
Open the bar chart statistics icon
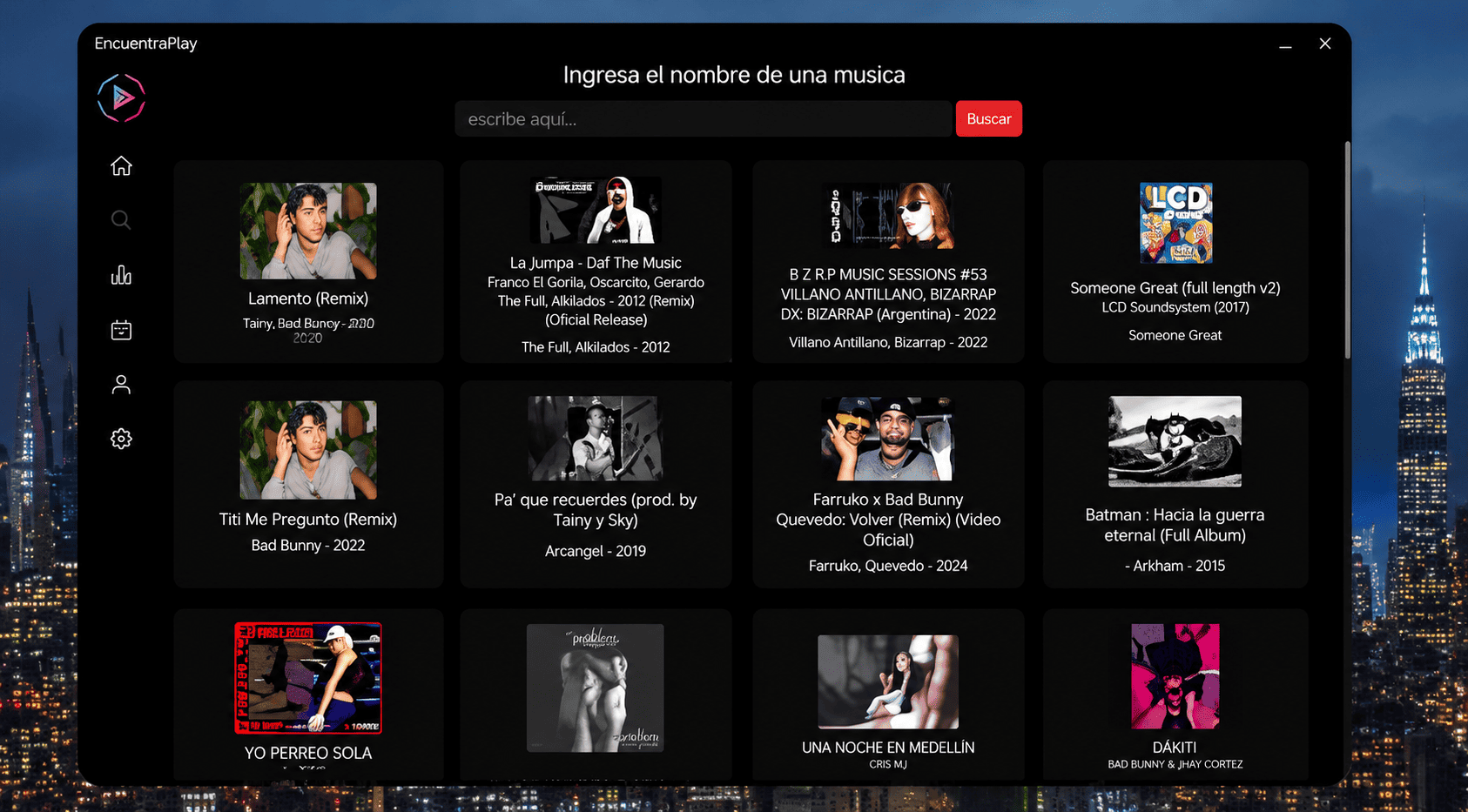tap(121, 275)
